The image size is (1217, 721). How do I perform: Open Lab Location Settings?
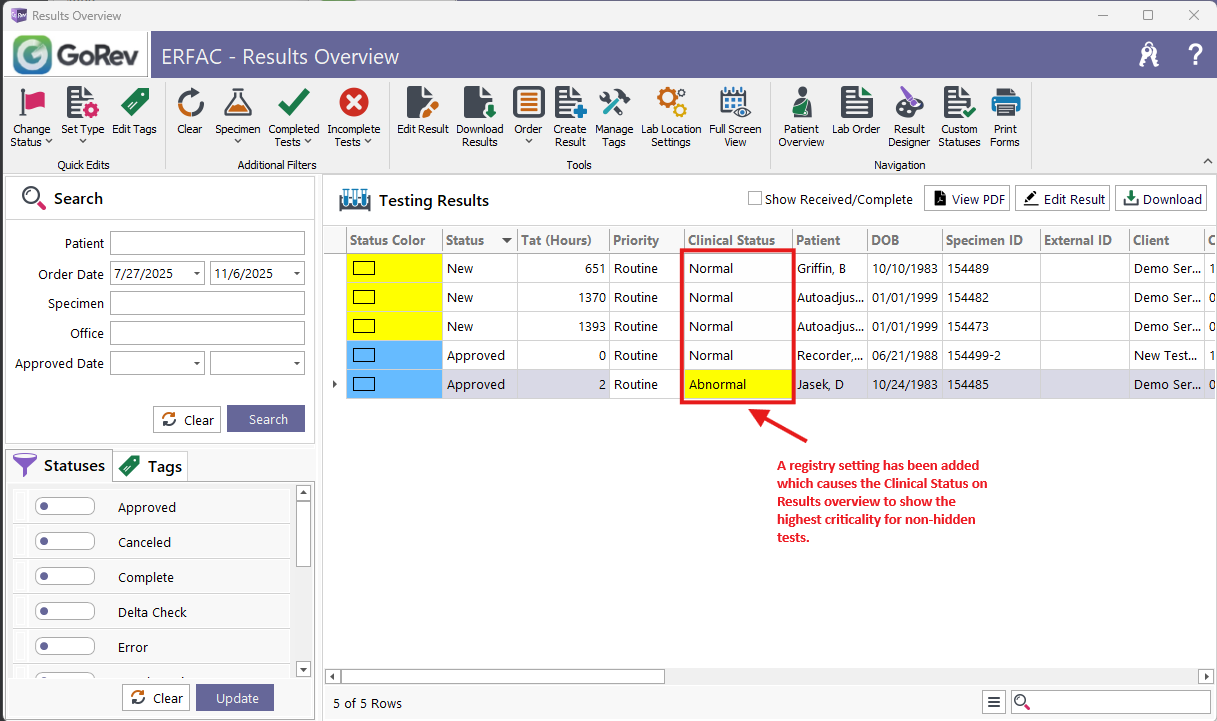click(671, 116)
